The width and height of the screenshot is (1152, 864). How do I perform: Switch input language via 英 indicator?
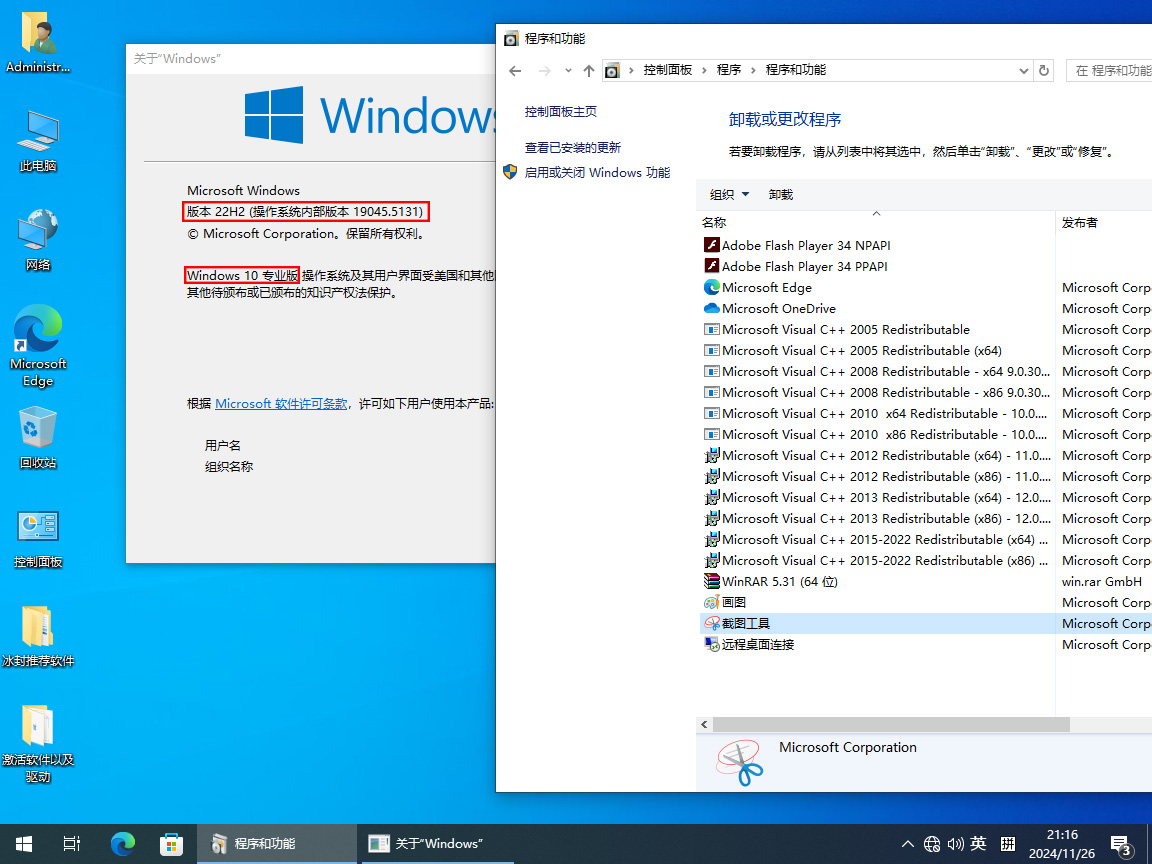(x=978, y=843)
